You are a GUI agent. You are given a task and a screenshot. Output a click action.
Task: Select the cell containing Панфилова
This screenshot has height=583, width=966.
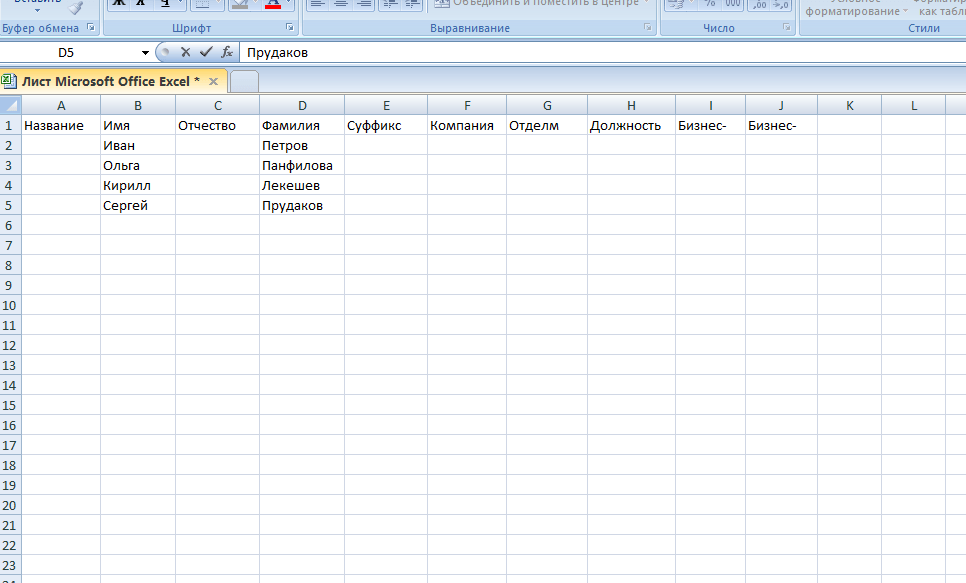tap(302, 165)
